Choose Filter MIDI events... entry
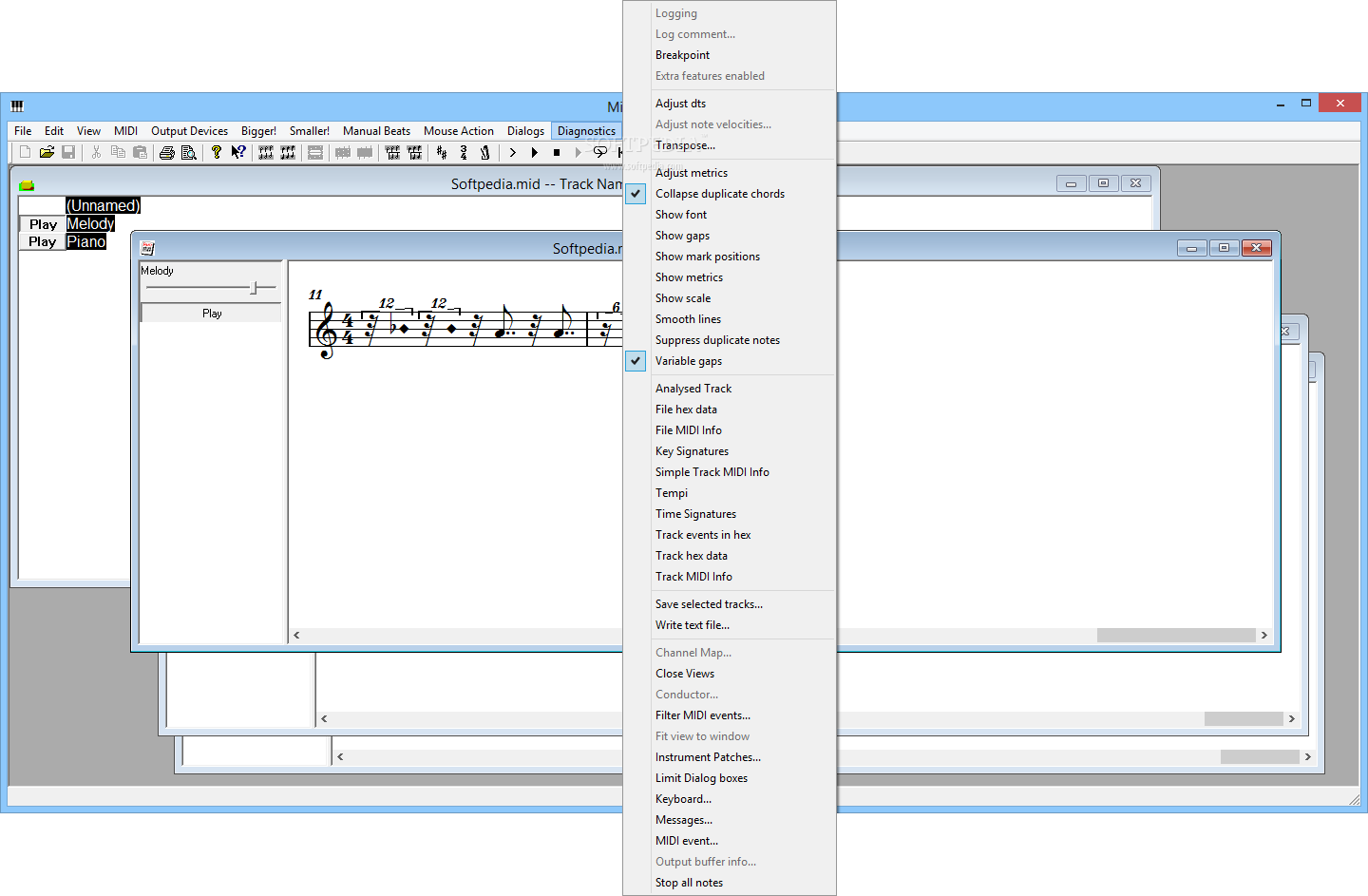 pyautogui.click(x=730, y=715)
